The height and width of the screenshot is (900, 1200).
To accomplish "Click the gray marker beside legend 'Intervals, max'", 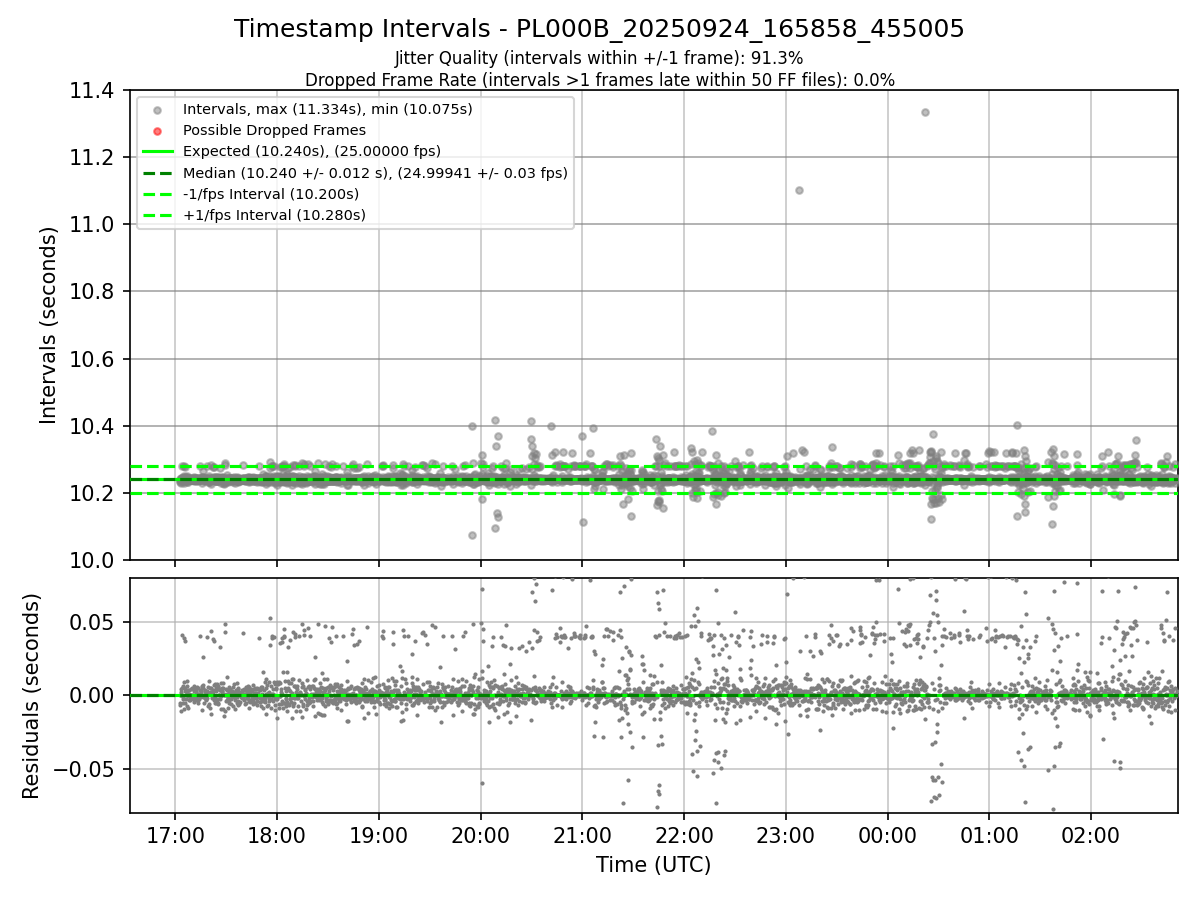I will point(157,109).
